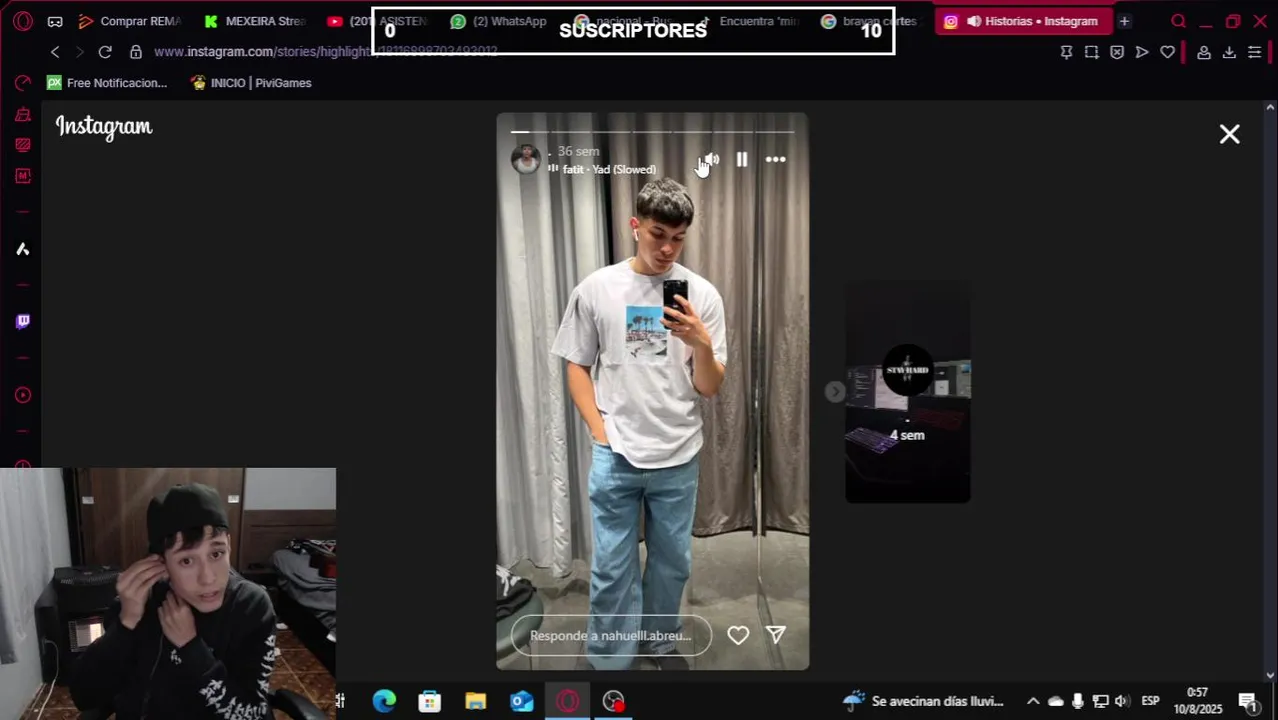Open File Explorer from taskbar

(x=476, y=701)
